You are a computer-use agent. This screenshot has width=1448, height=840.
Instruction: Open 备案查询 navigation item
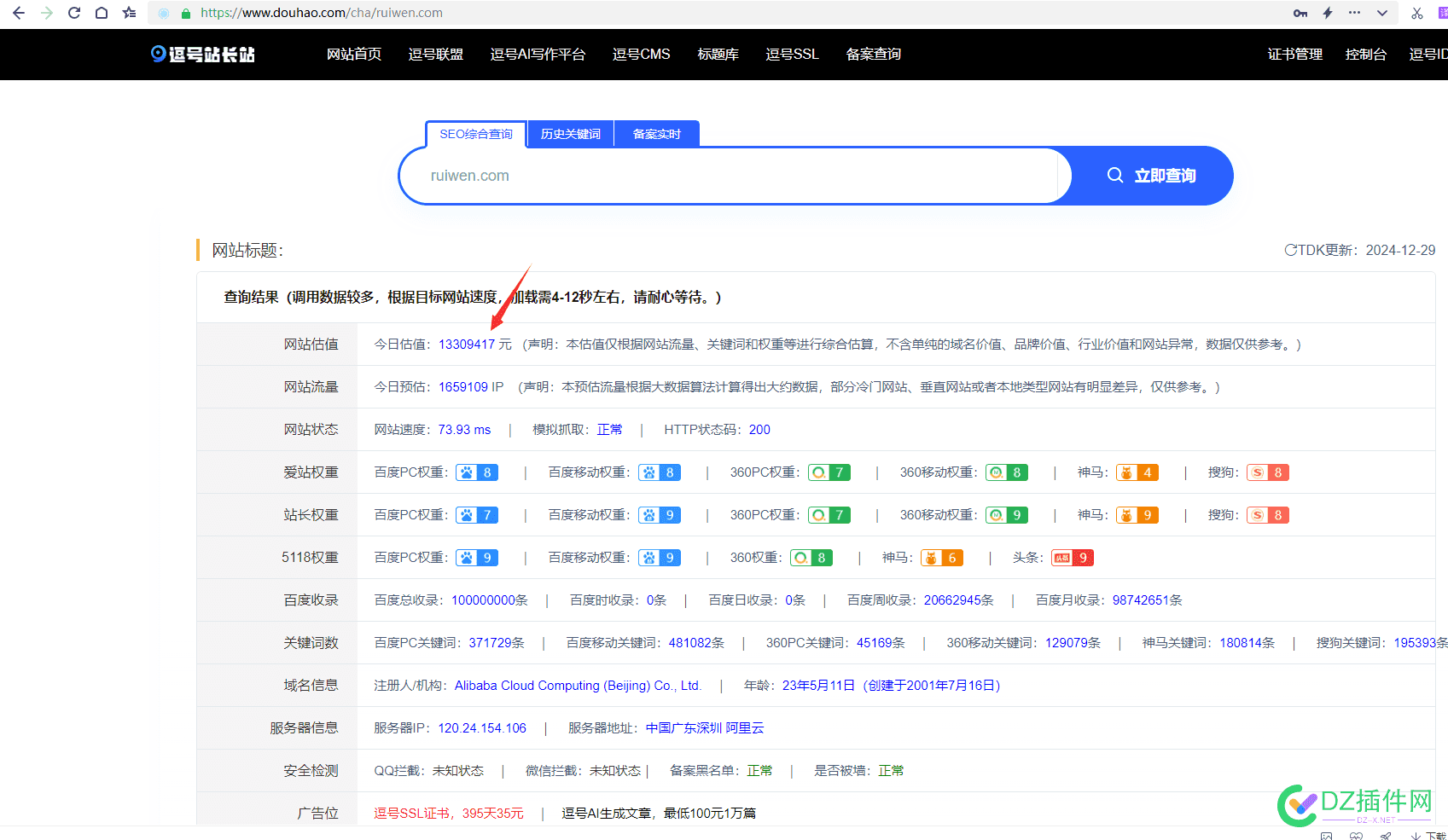(x=873, y=54)
